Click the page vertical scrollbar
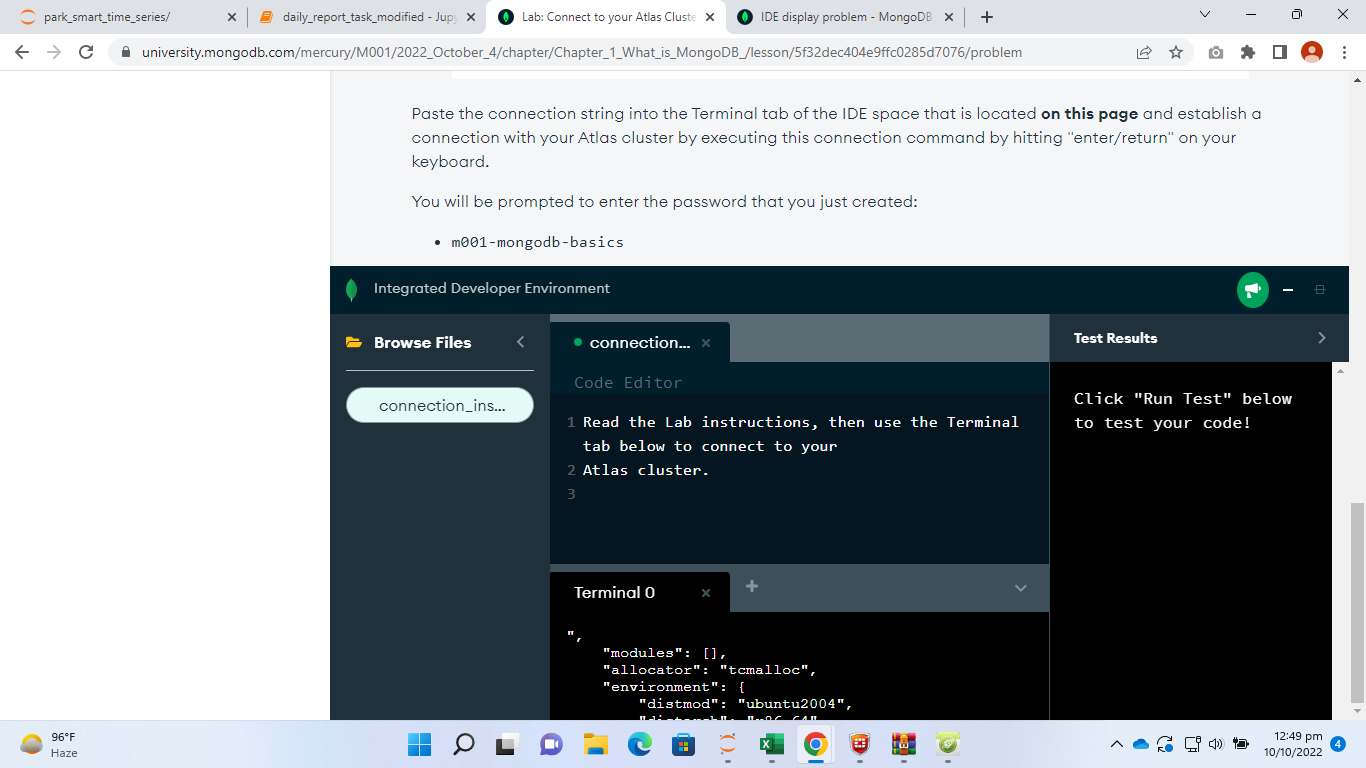 pos(1357,600)
